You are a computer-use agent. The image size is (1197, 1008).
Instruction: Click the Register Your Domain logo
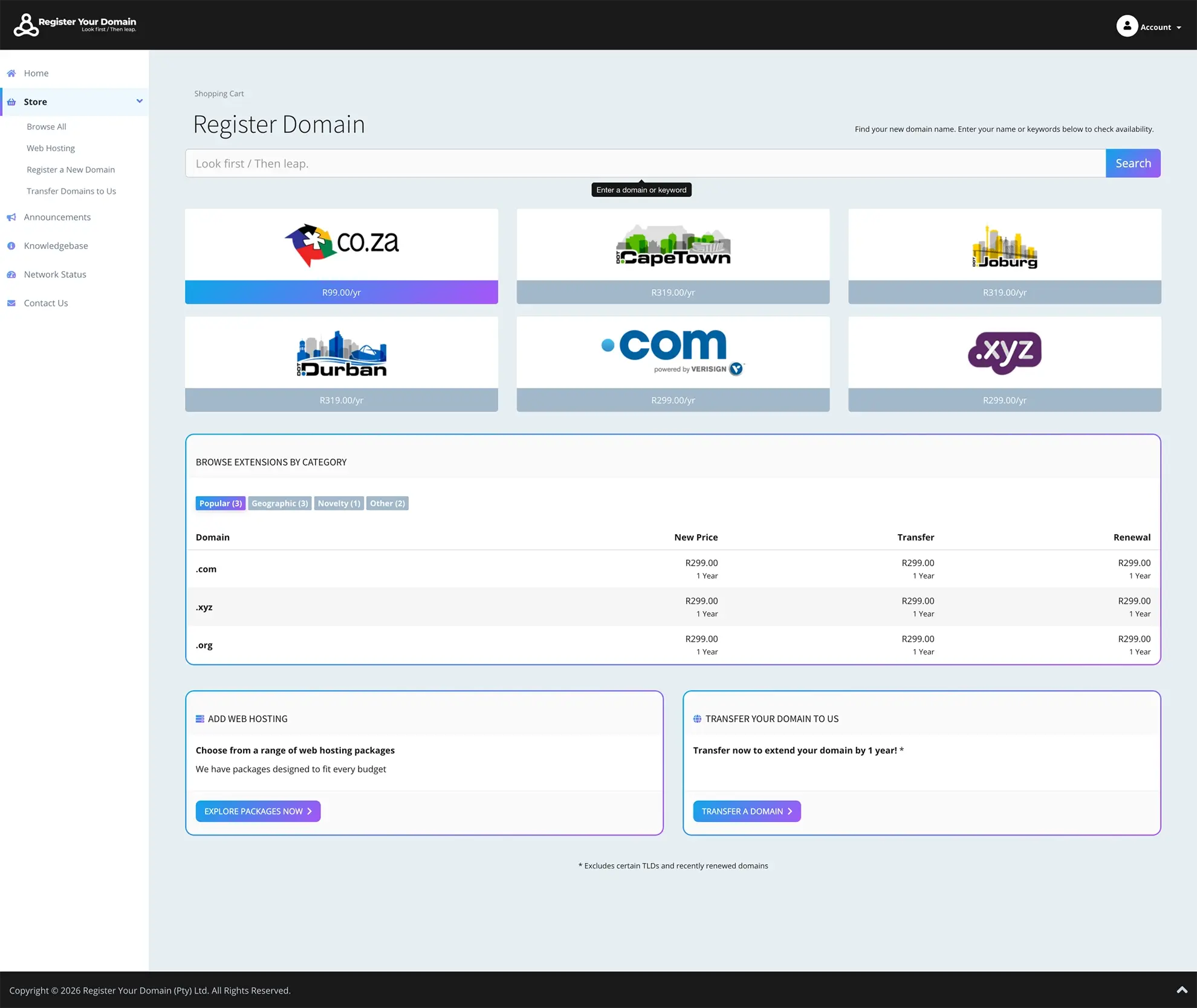(76, 25)
